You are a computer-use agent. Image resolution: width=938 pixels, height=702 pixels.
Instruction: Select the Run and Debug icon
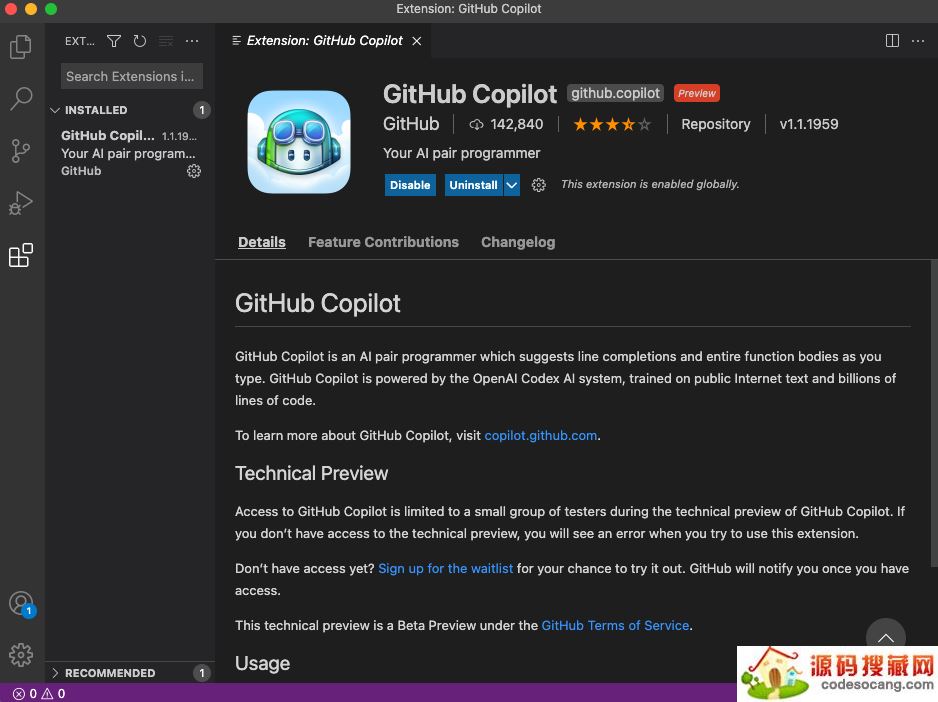21,202
